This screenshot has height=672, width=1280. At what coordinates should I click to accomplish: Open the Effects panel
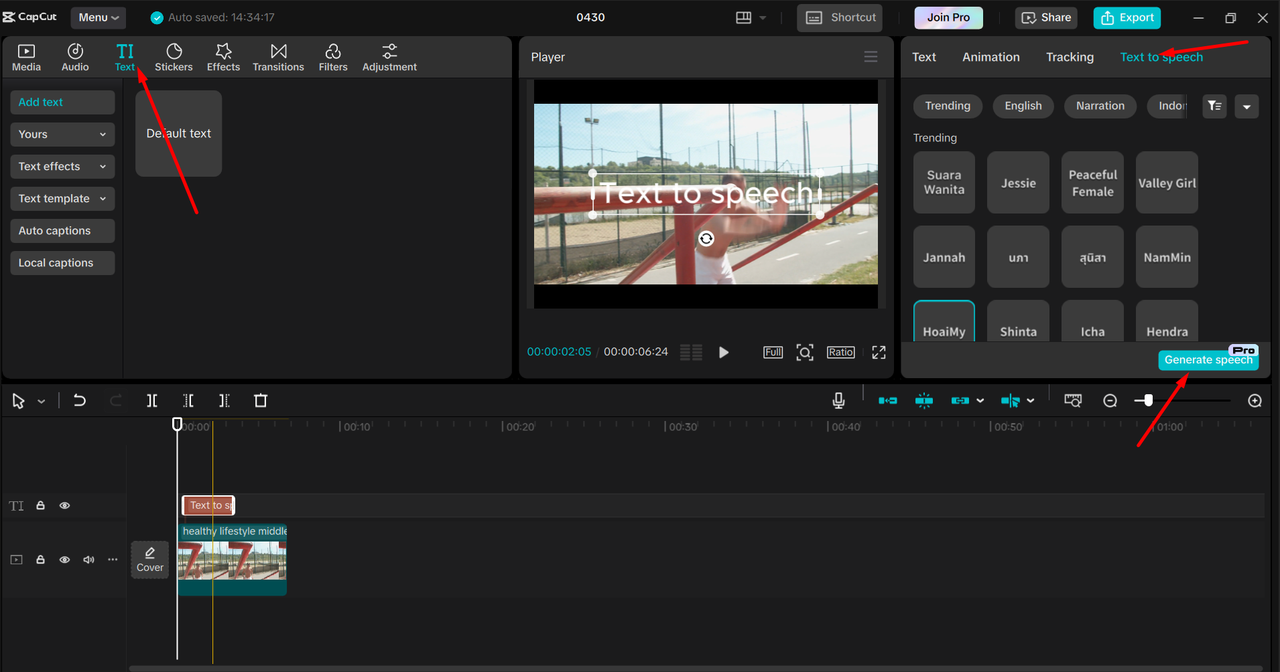(223, 57)
